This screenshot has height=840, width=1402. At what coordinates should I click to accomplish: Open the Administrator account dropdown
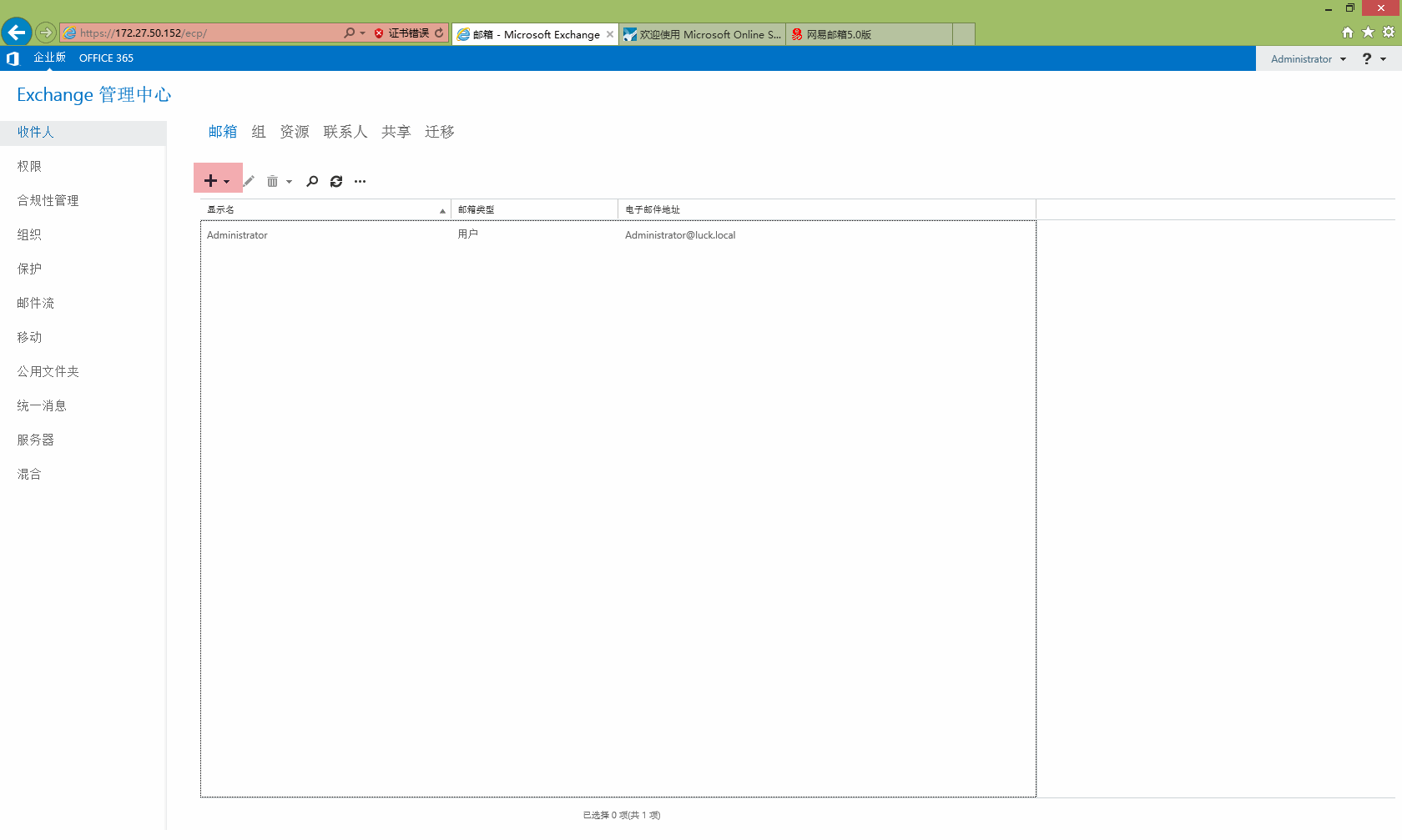1308,59
